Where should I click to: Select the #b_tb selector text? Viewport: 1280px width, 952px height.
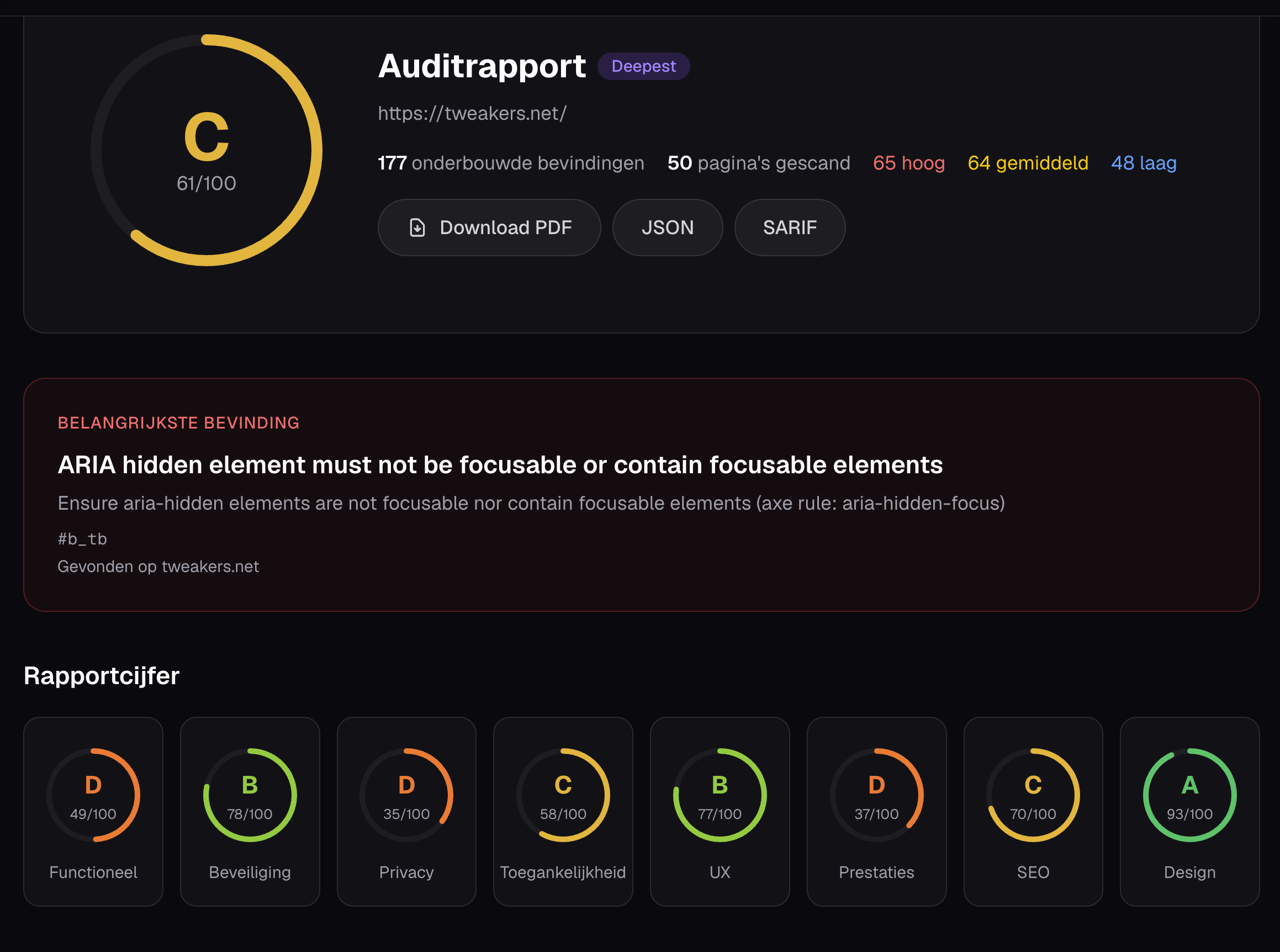(82, 539)
